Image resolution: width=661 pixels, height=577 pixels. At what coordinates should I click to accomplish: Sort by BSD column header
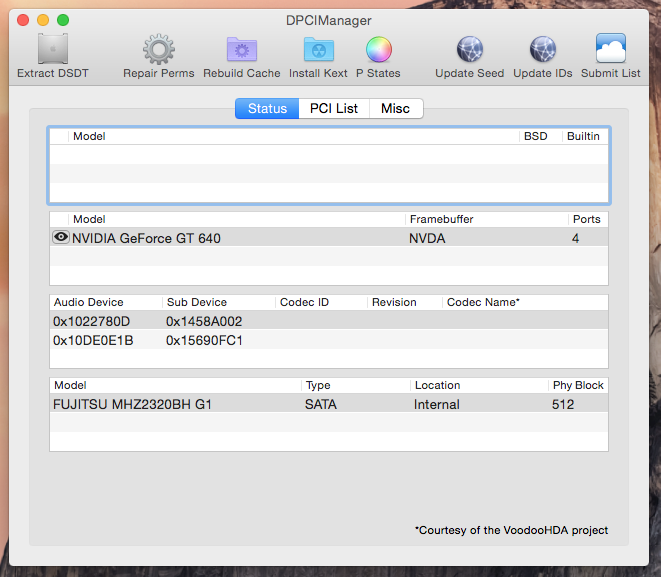click(x=535, y=136)
